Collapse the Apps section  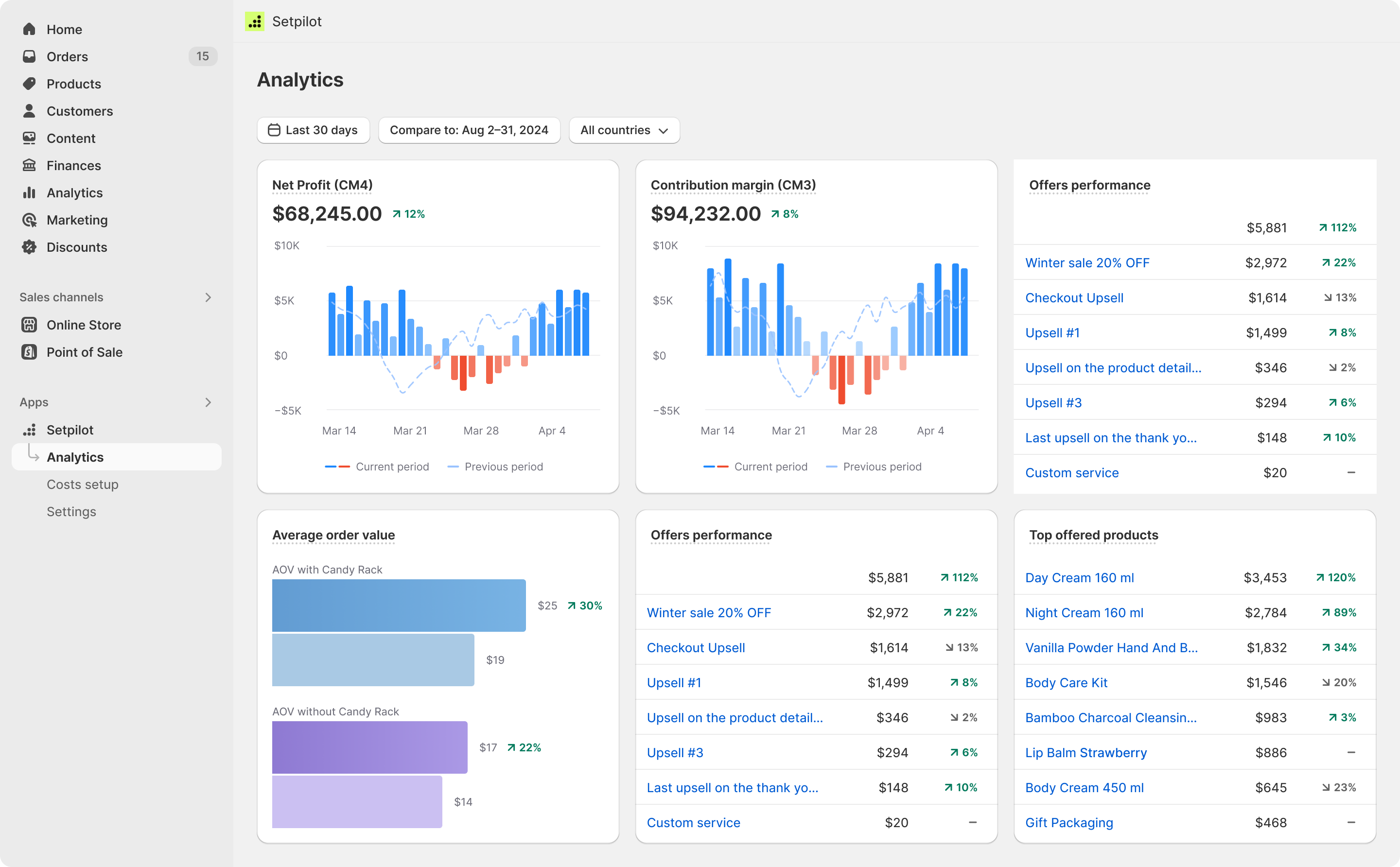[208, 402]
